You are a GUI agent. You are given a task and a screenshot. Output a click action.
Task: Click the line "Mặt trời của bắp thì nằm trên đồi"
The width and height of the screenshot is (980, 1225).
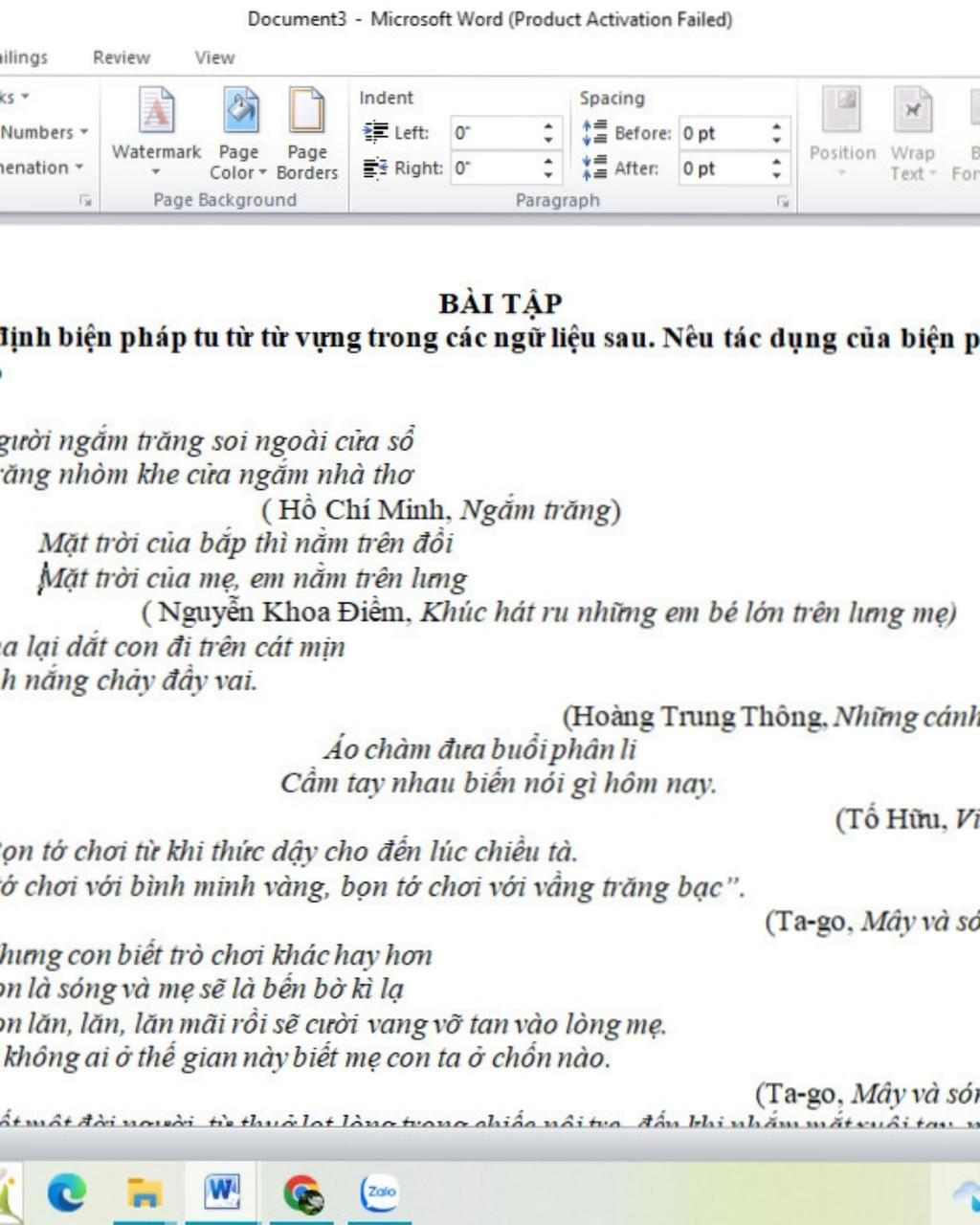(x=246, y=544)
